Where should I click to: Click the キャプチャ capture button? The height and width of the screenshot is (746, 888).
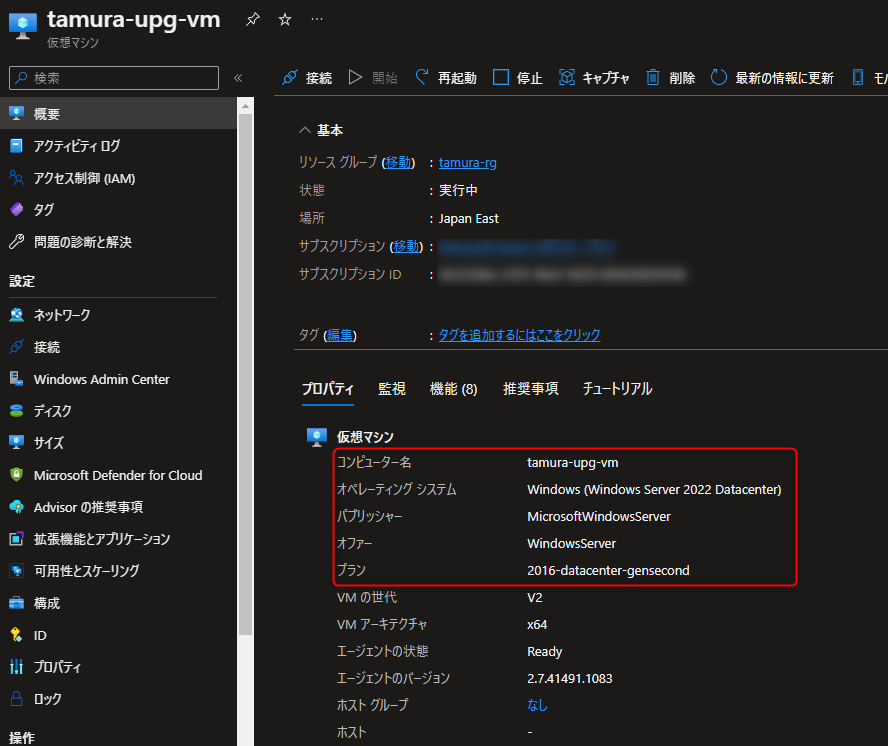click(x=594, y=78)
